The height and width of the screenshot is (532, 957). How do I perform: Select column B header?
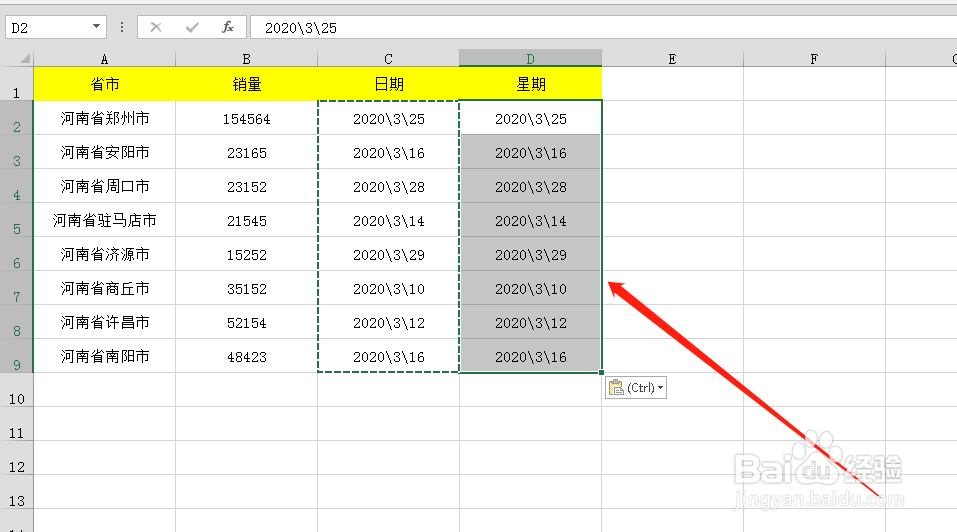(x=247, y=59)
